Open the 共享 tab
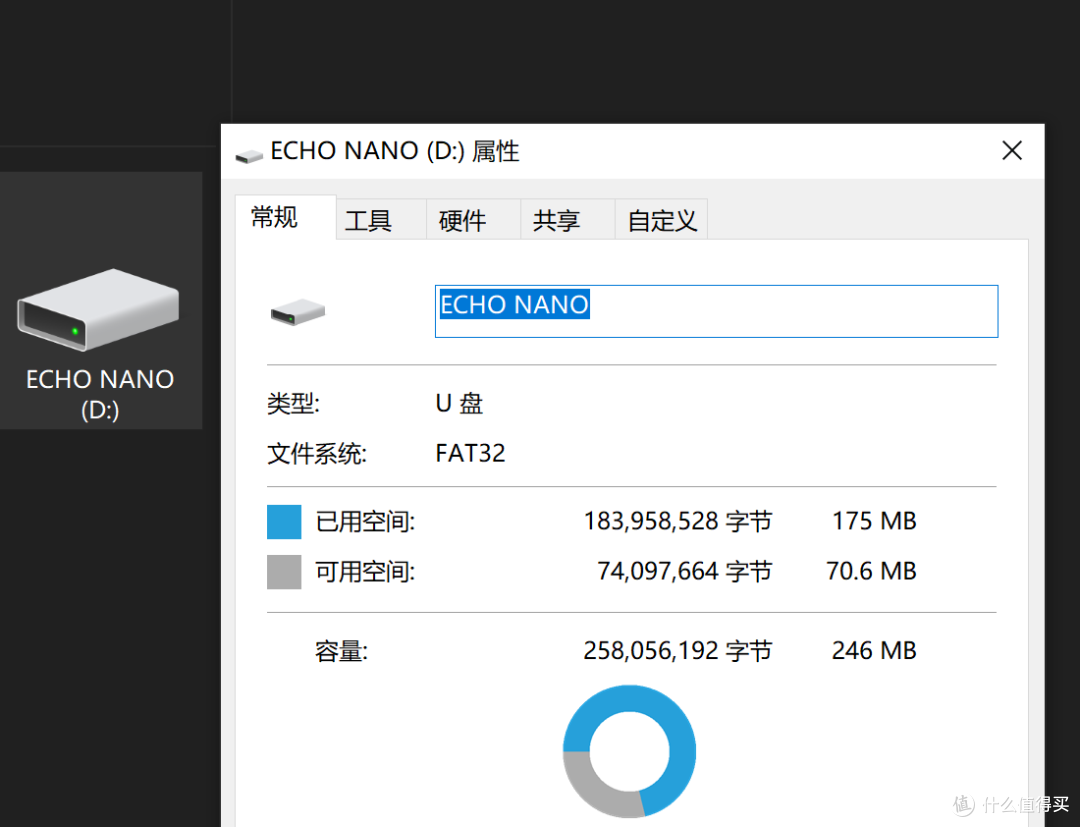 [x=567, y=220]
